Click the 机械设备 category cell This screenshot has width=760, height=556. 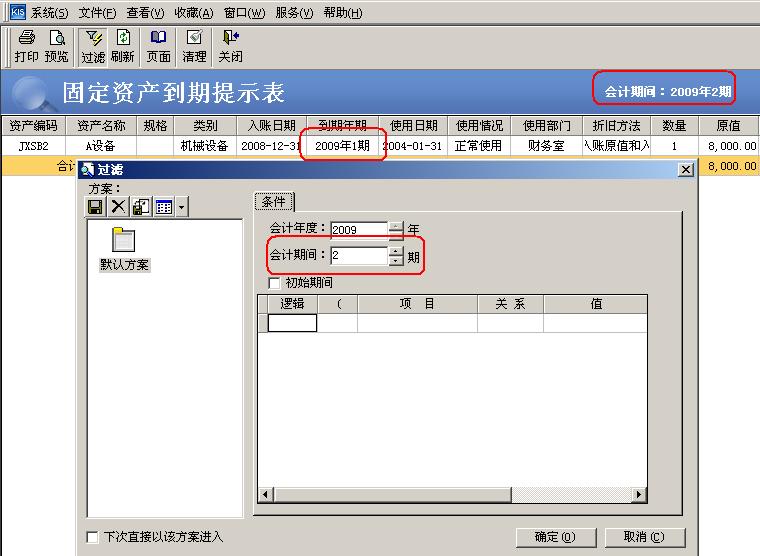click(206, 146)
